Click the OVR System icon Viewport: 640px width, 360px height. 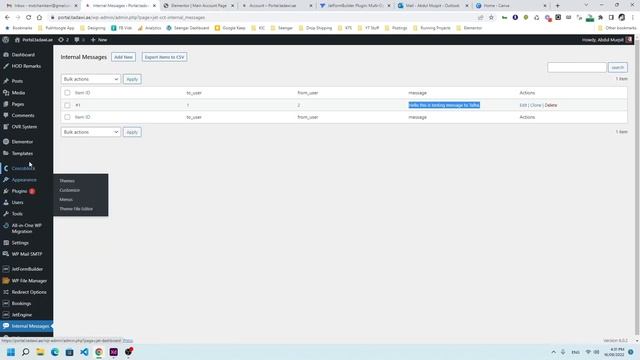(x=6, y=127)
